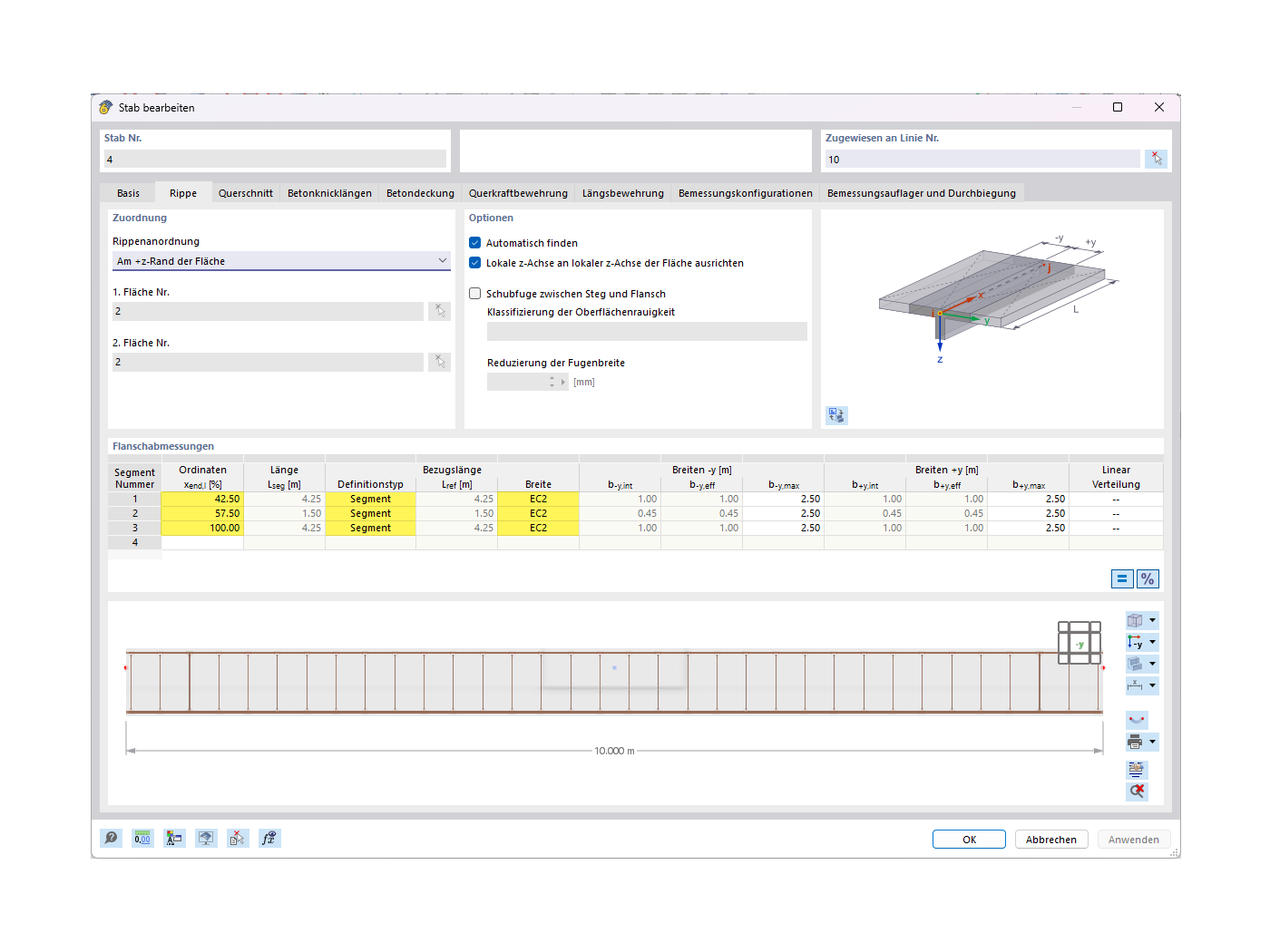Enable Schubfuge zwischen Steg und Flansch
1270x952 pixels.
tap(474, 294)
